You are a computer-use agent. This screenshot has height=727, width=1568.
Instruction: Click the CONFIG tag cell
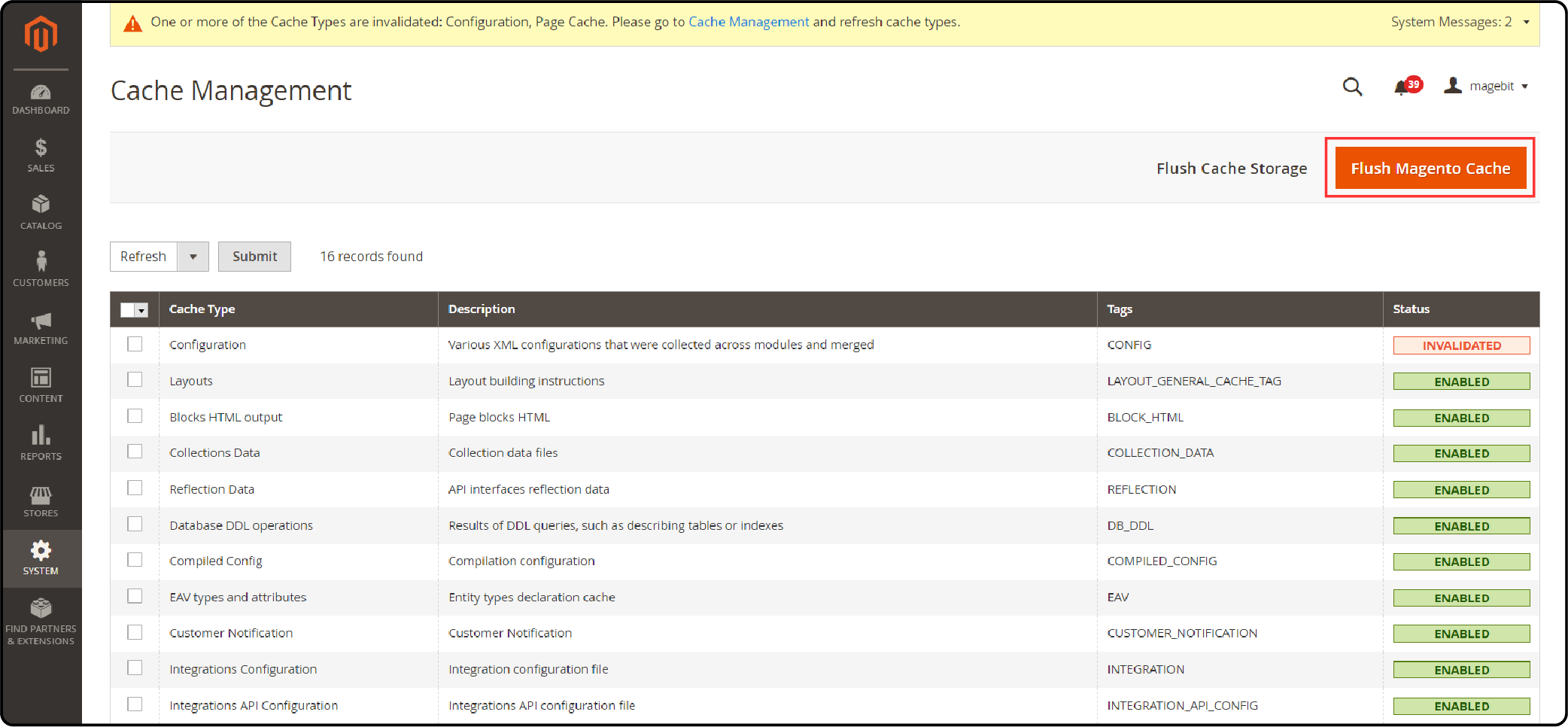click(x=1129, y=345)
